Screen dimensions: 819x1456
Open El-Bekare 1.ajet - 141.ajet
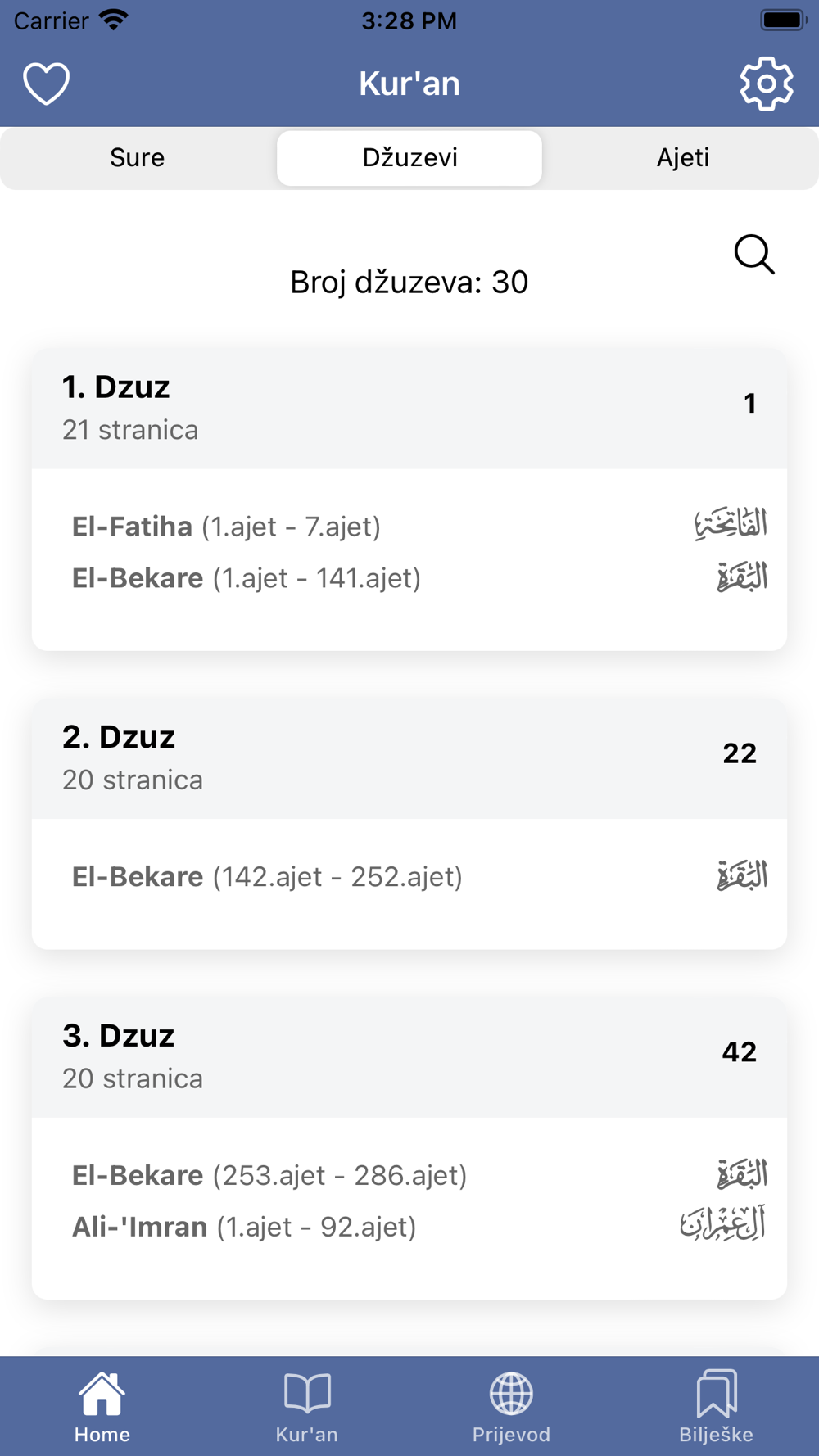click(247, 578)
